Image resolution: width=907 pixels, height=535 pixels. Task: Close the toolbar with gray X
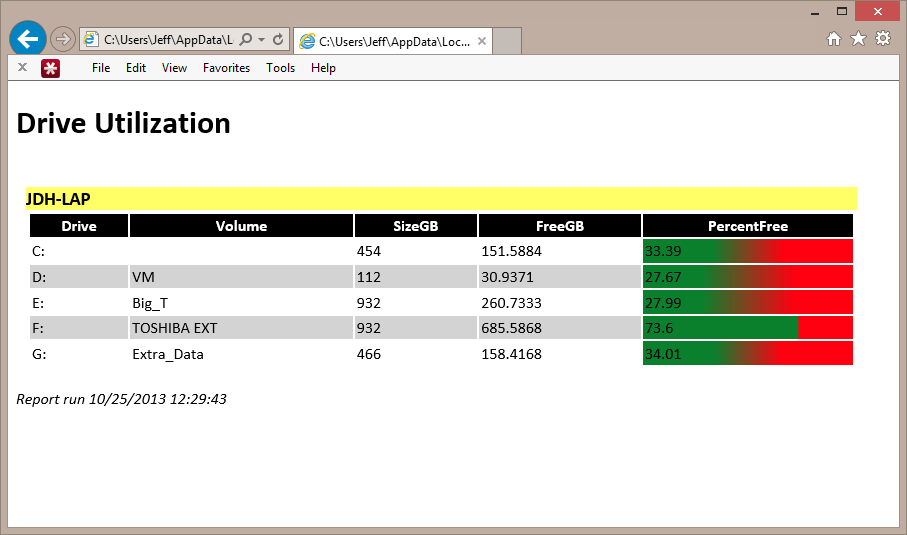pos(23,67)
